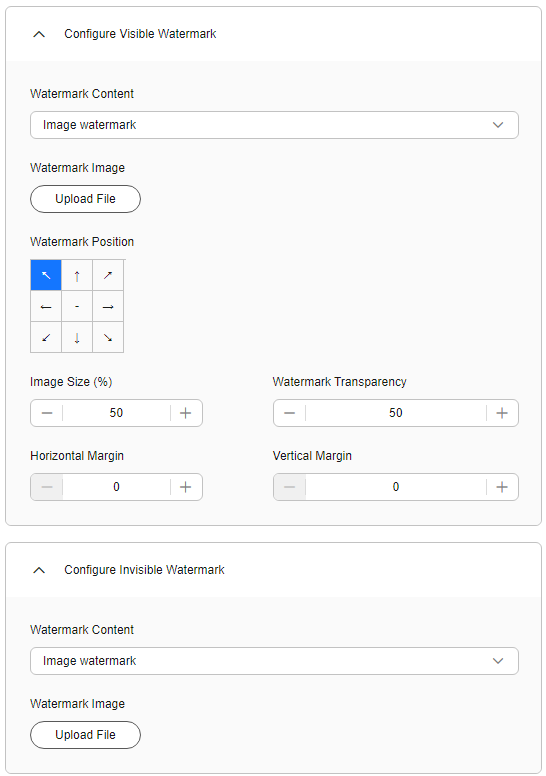Select top-center watermark position arrow
This screenshot has width=546, height=776.
(x=77, y=275)
